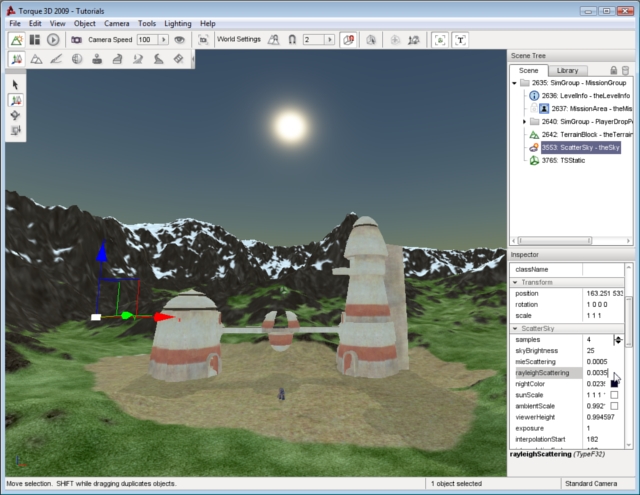Click the text T icon in toolbar

point(461,40)
